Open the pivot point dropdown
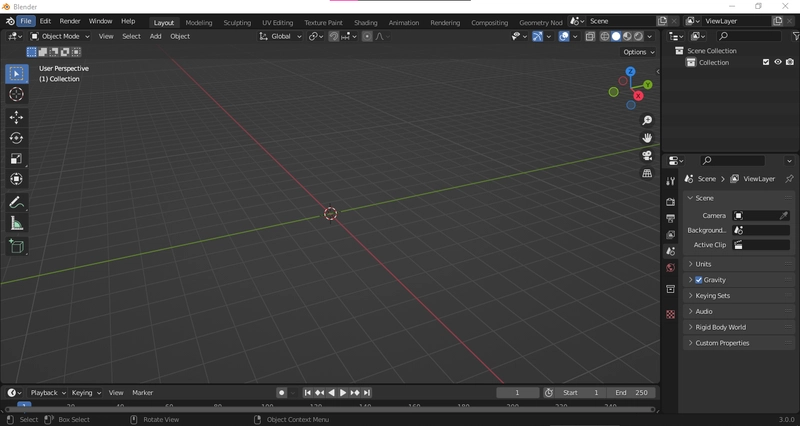Image resolution: width=800 pixels, height=426 pixels. click(316, 36)
